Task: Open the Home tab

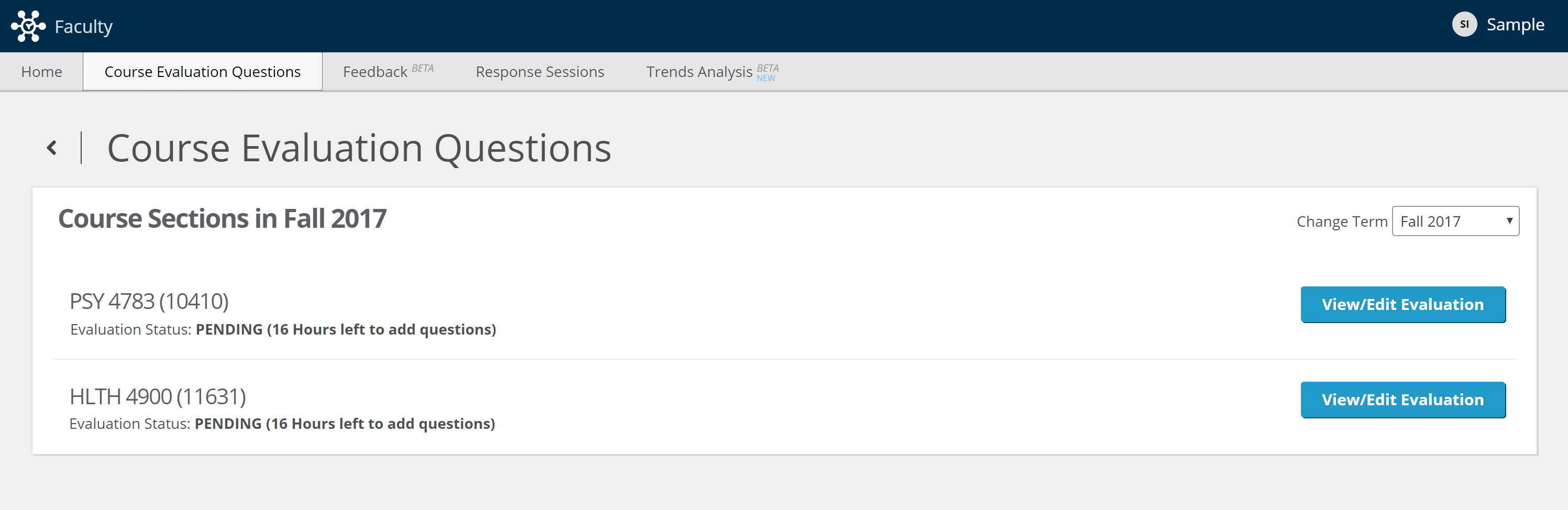Action: click(41, 72)
